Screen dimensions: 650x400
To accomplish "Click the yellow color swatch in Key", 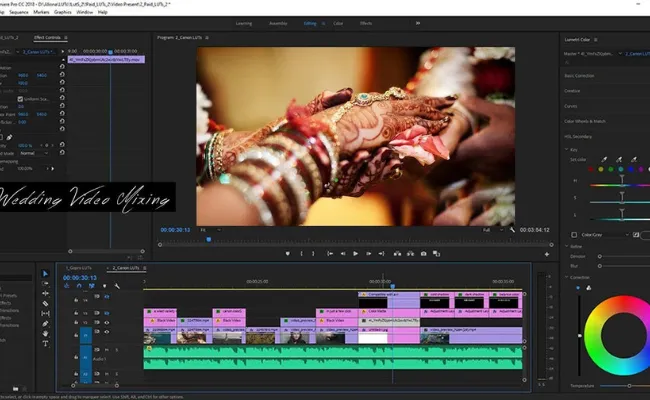I will click(601, 169).
